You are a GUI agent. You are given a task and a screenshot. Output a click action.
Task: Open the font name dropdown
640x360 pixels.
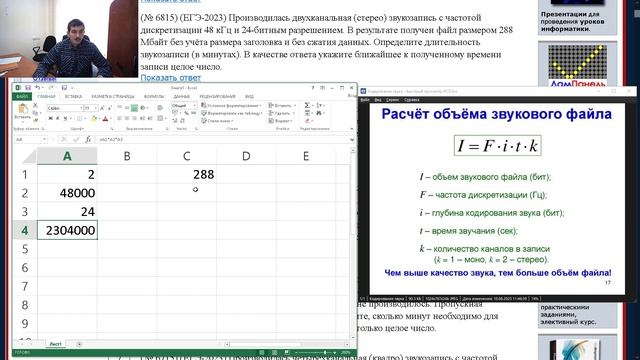(81, 108)
